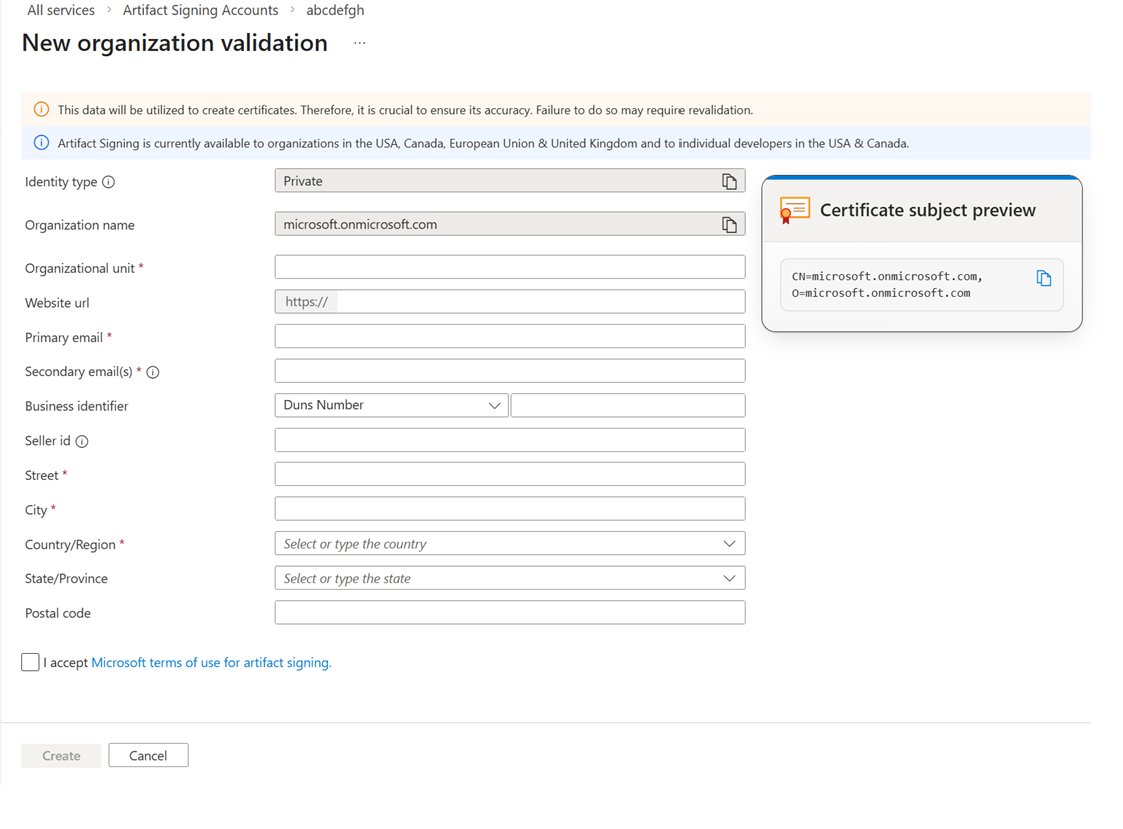Click into the Primary email field
The width and height of the screenshot is (1123, 829).
coord(509,336)
